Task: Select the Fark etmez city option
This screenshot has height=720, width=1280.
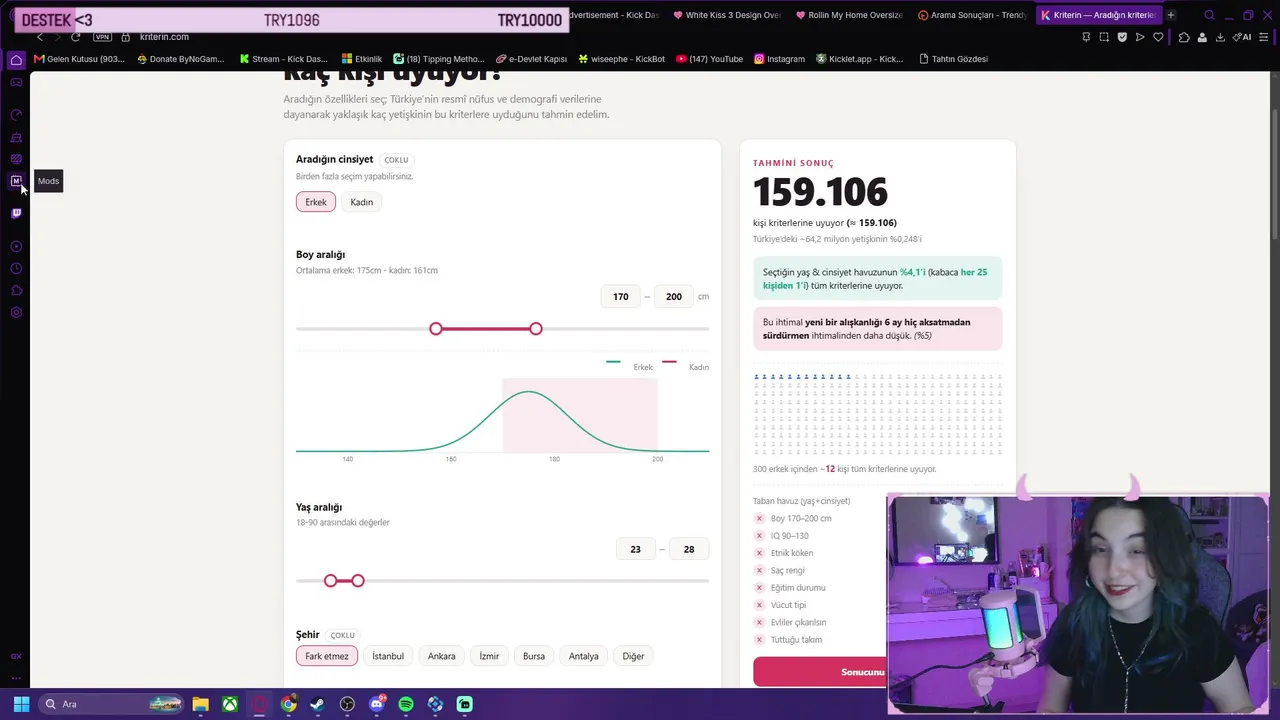Action: [x=327, y=656]
